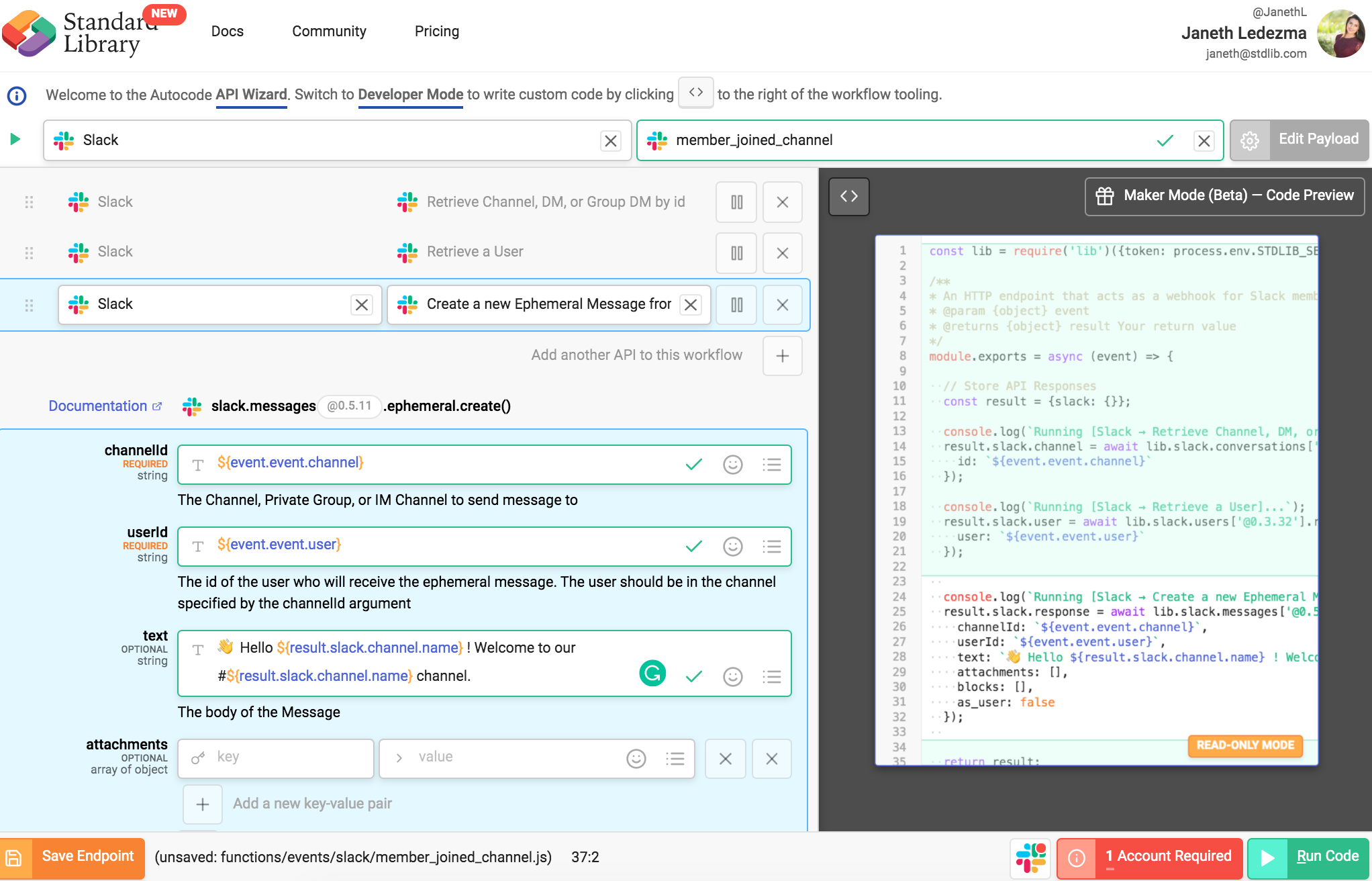Open Janeth Ledezma profile avatar
The width and height of the screenshot is (1372, 881).
coord(1340,34)
